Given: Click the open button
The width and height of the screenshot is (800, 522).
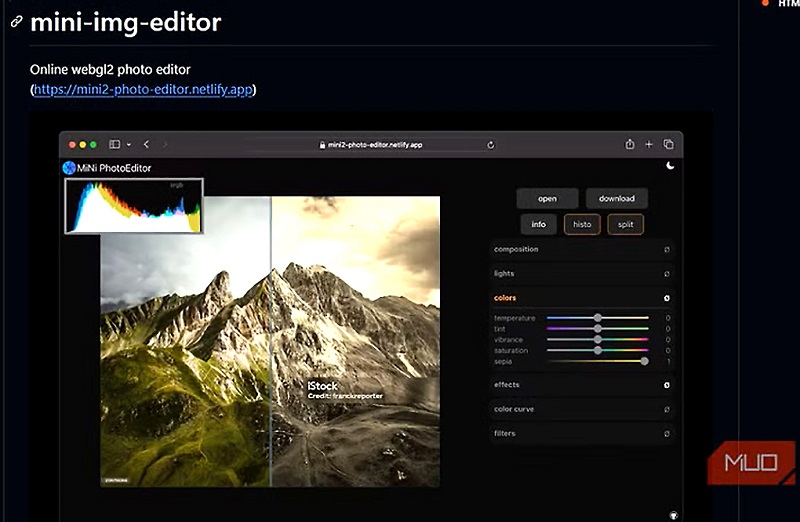Looking at the screenshot, I should pyautogui.click(x=547, y=198).
